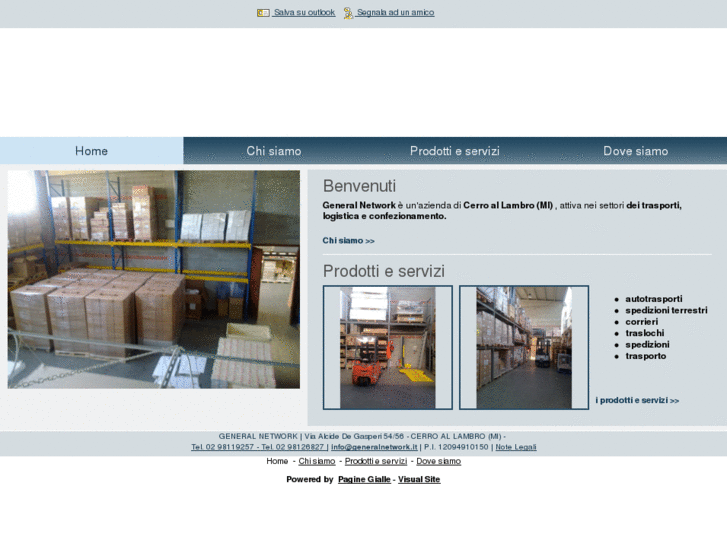Screen dimensions: 727x545
Task: Click the footer Prodotti e servizi link
Action: [376, 462]
